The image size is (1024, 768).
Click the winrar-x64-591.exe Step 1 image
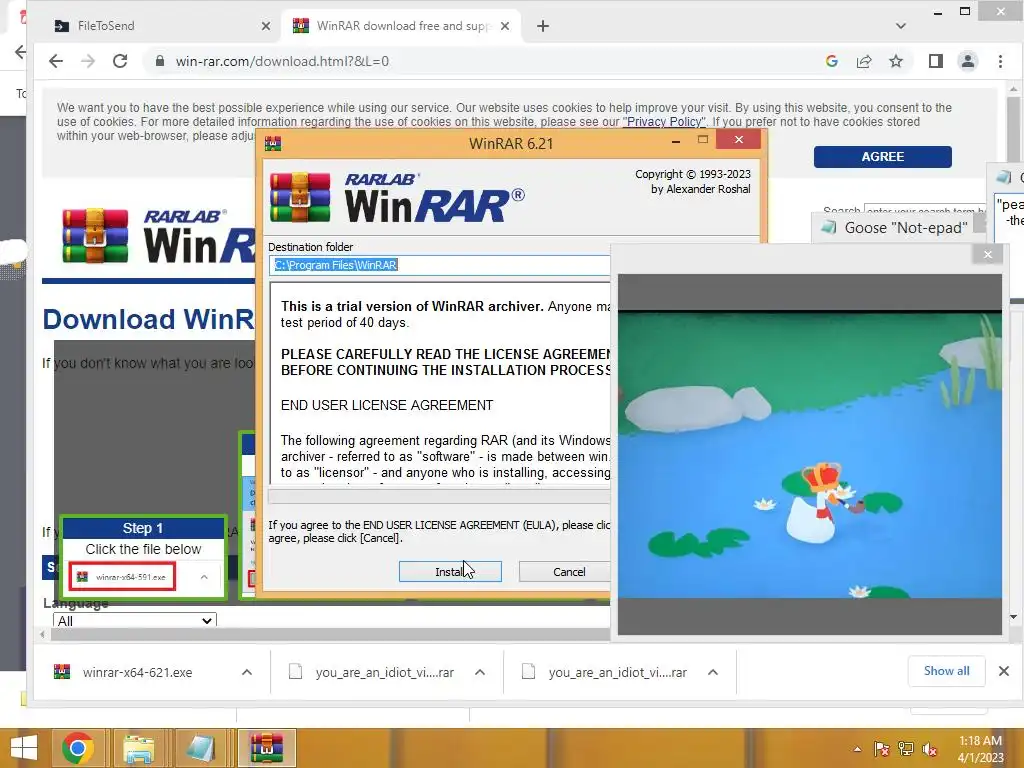click(123, 577)
